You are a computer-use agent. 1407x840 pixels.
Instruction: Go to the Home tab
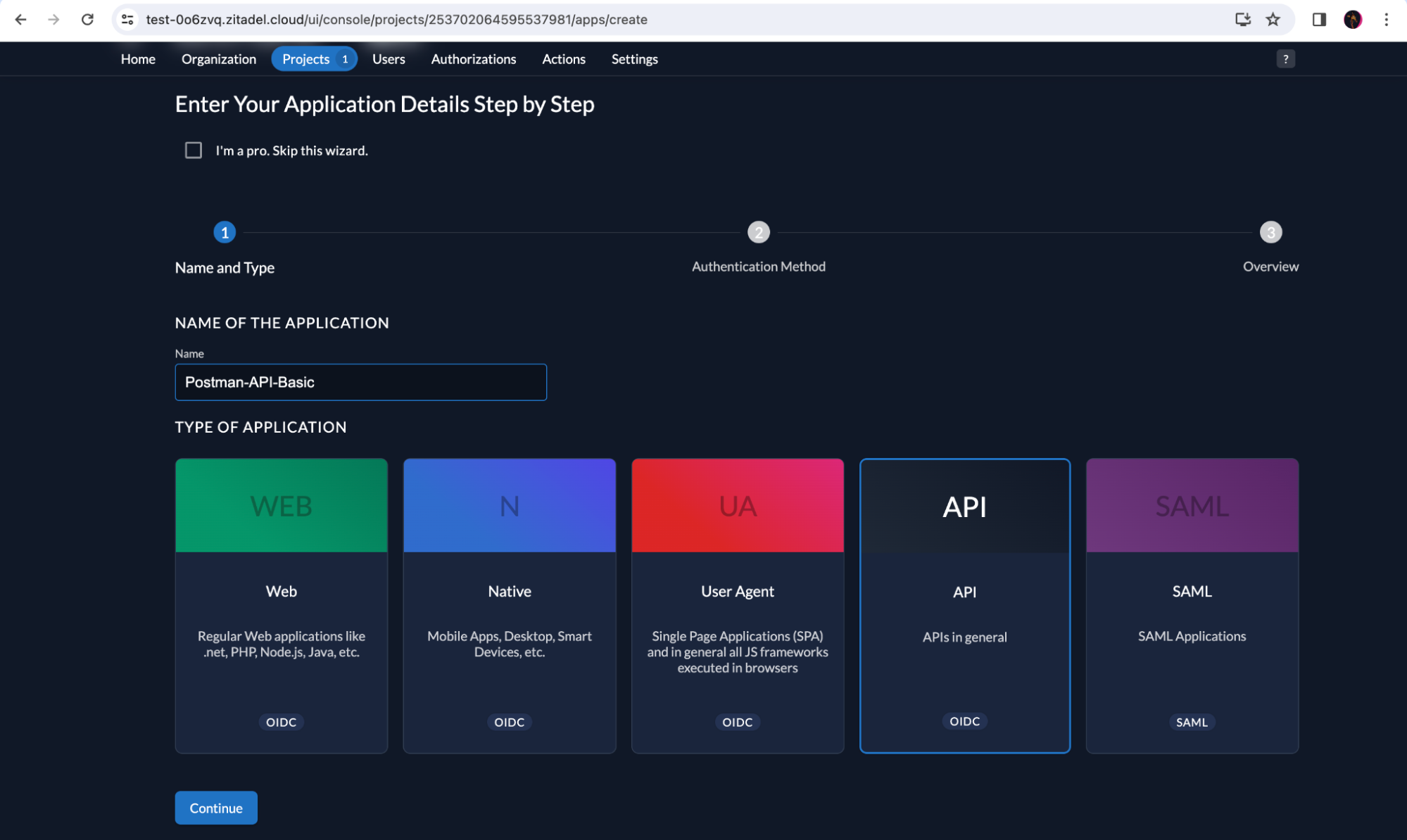(x=138, y=59)
